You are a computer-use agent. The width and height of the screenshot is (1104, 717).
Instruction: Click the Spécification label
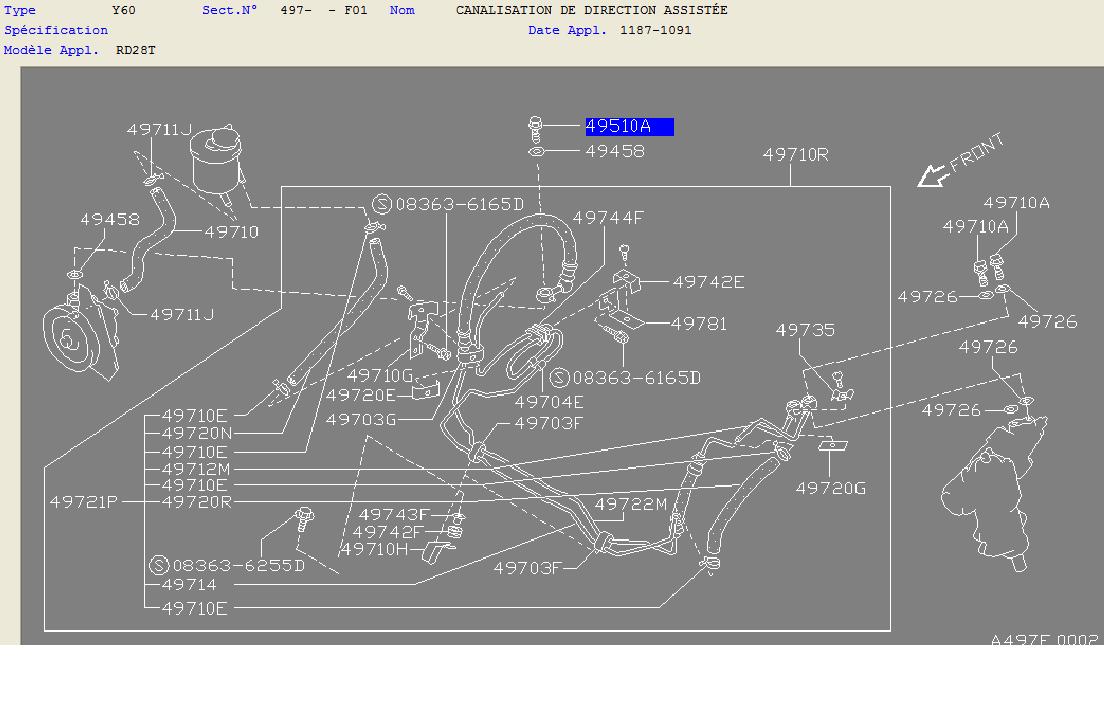point(56,30)
